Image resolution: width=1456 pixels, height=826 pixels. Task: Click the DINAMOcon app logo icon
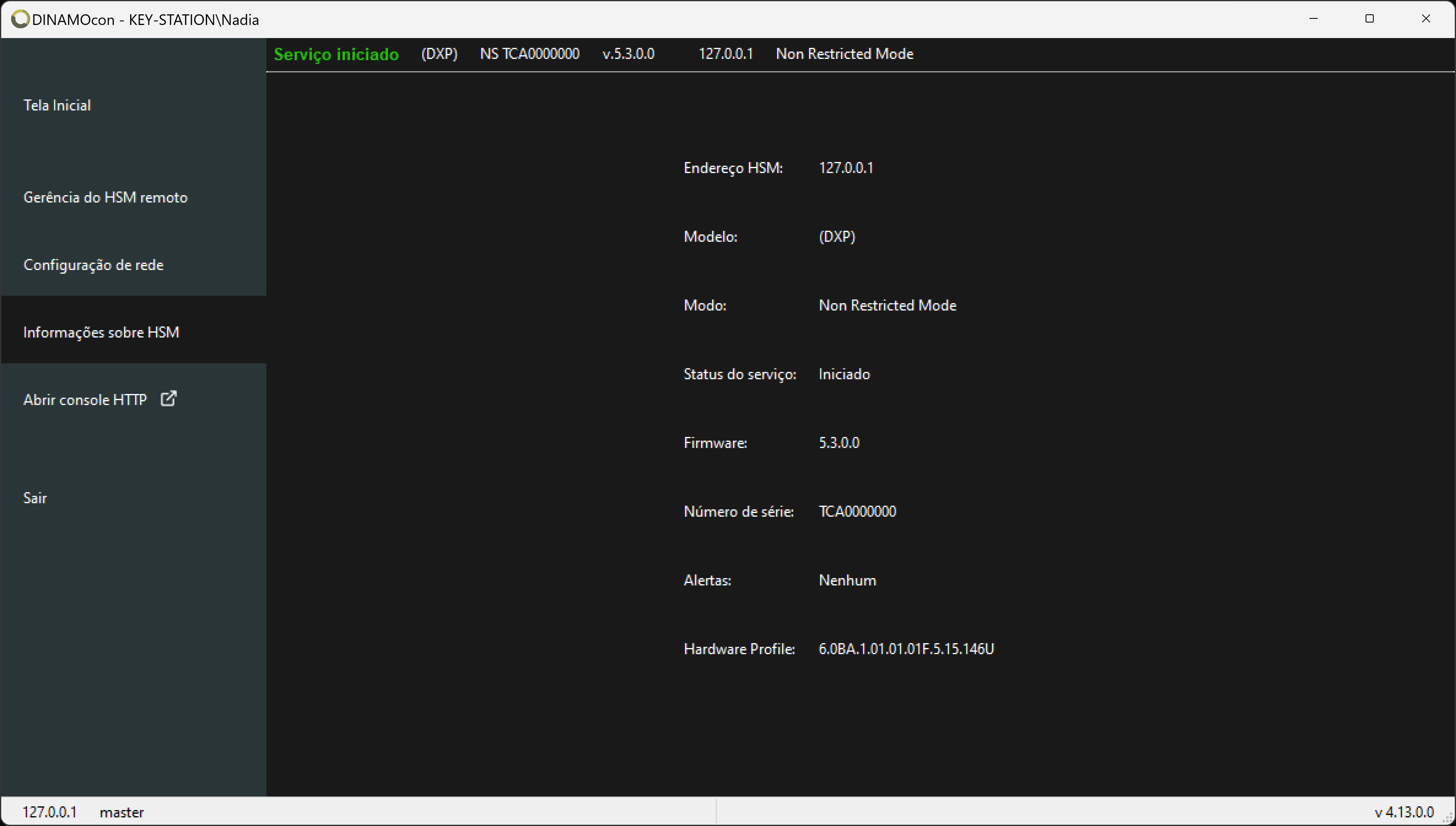tap(20, 19)
